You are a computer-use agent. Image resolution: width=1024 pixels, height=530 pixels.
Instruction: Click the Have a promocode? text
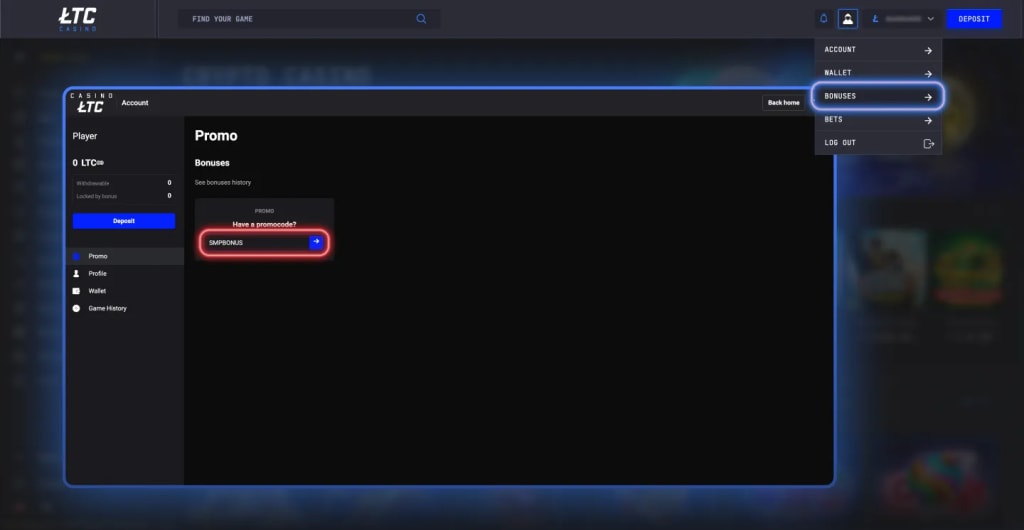[x=264, y=225]
